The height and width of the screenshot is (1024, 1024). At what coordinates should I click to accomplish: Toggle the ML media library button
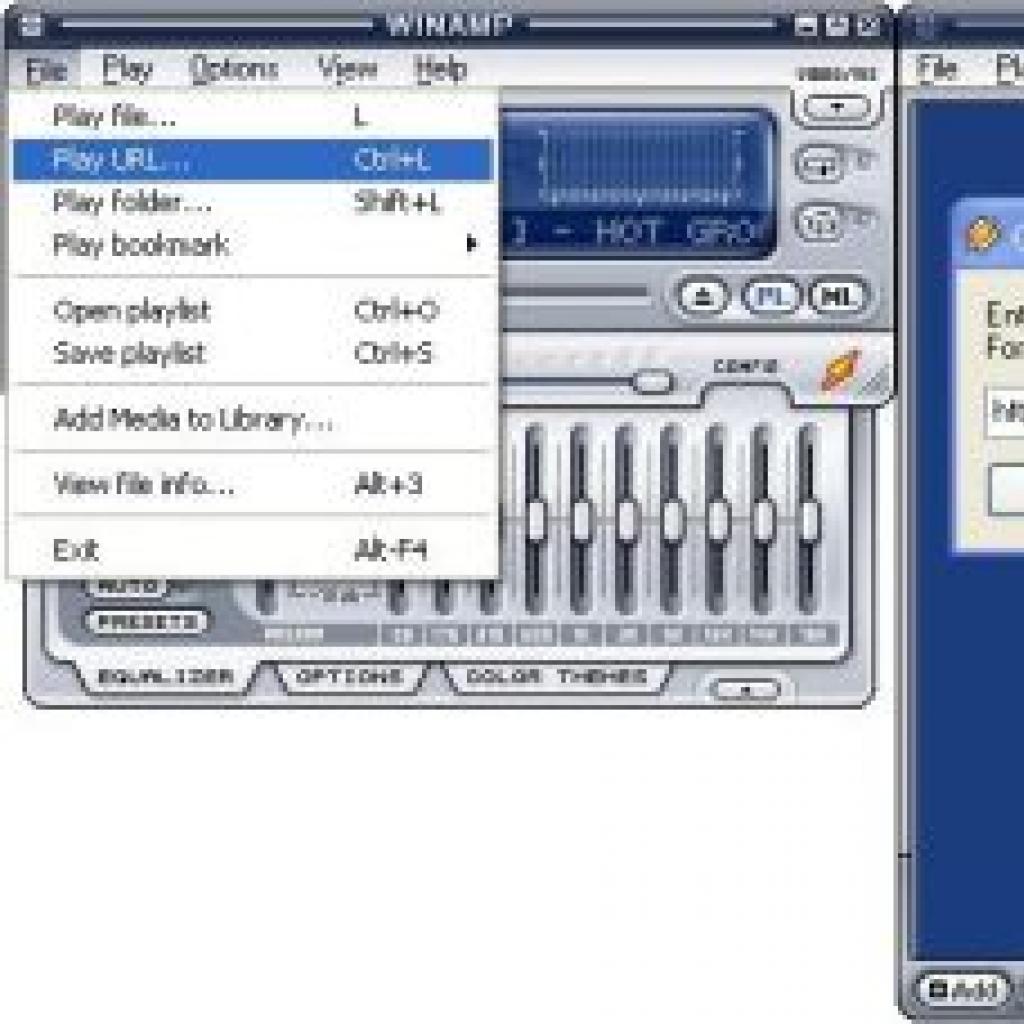[x=839, y=297]
